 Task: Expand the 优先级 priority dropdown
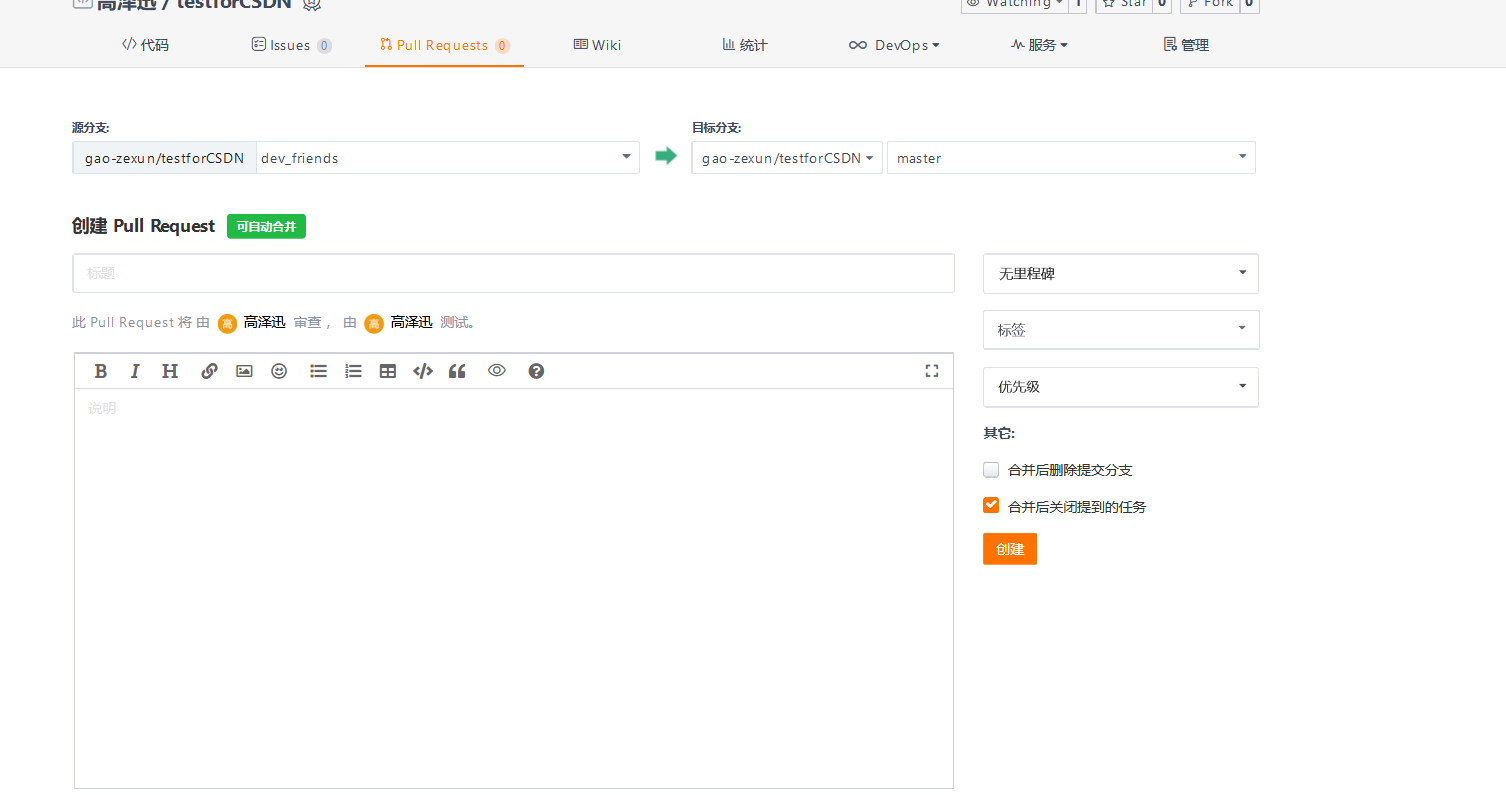(1121, 387)
